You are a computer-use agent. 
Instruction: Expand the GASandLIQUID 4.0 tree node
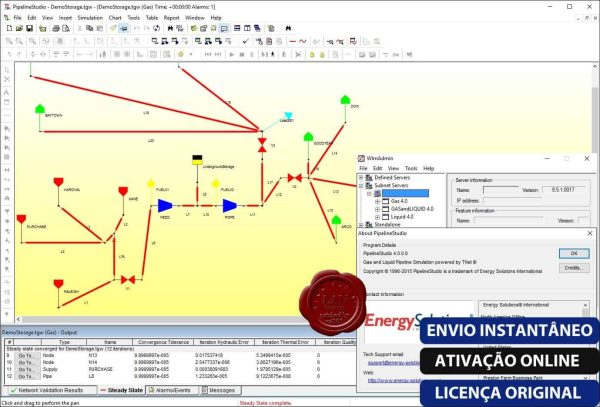coord(377,209)
